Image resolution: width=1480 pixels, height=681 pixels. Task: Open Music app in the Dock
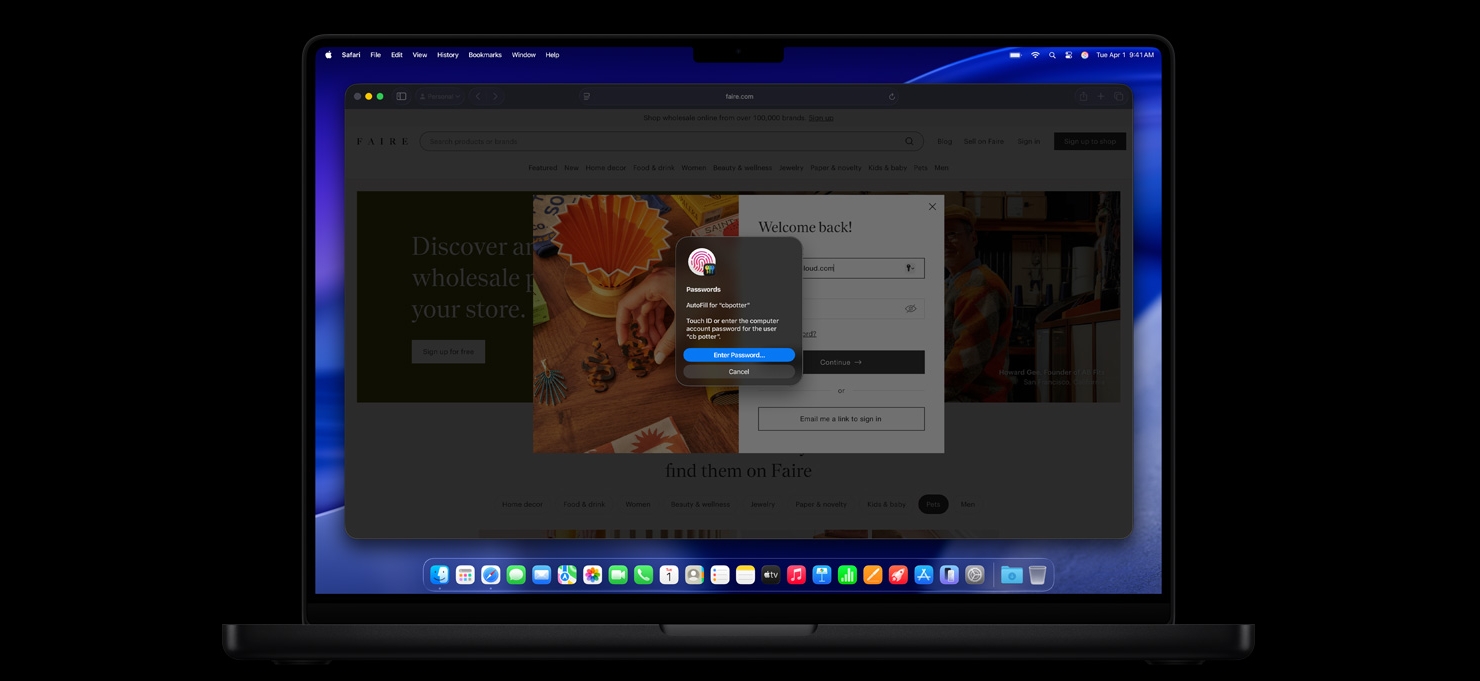coord(796,575)
